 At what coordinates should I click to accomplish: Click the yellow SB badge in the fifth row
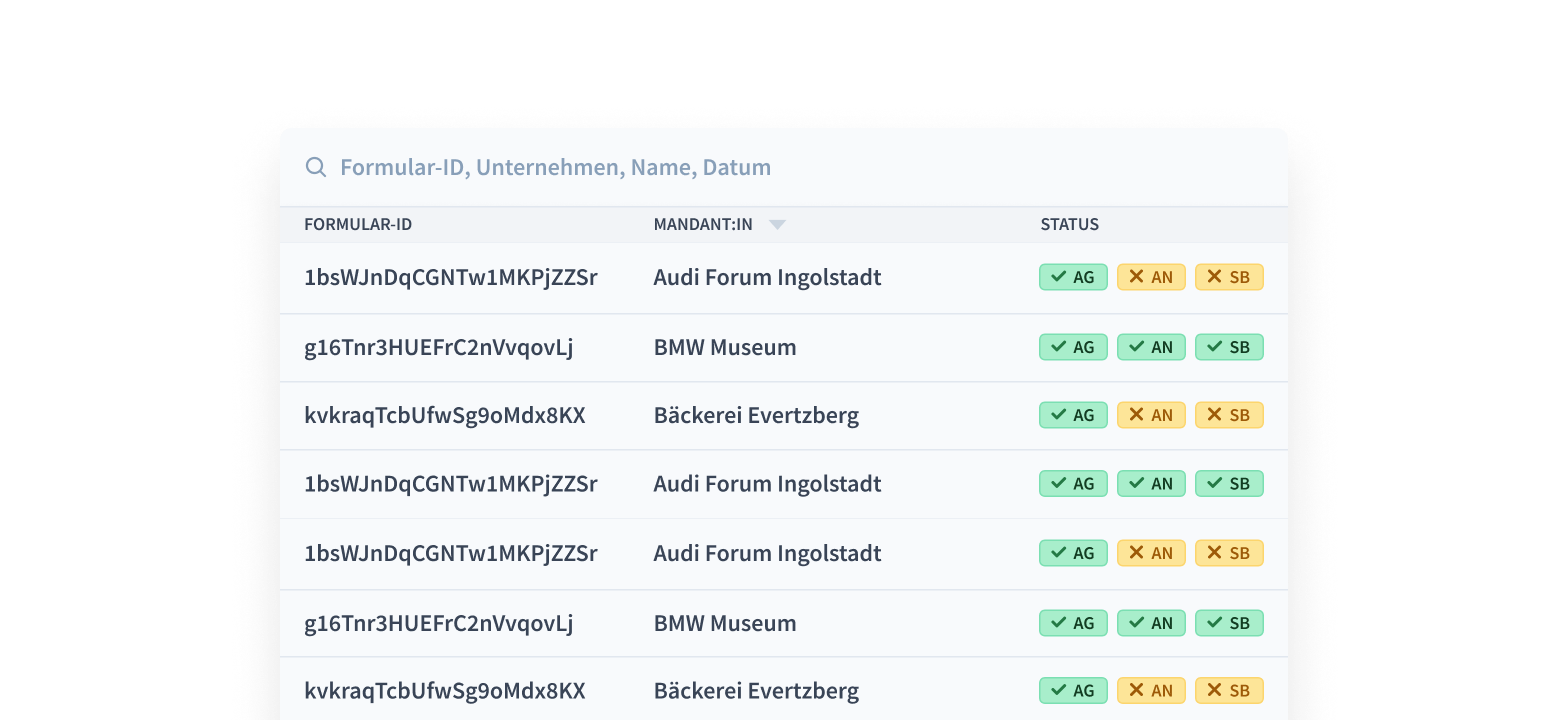pyautogui.click(x=1229, y=553)
